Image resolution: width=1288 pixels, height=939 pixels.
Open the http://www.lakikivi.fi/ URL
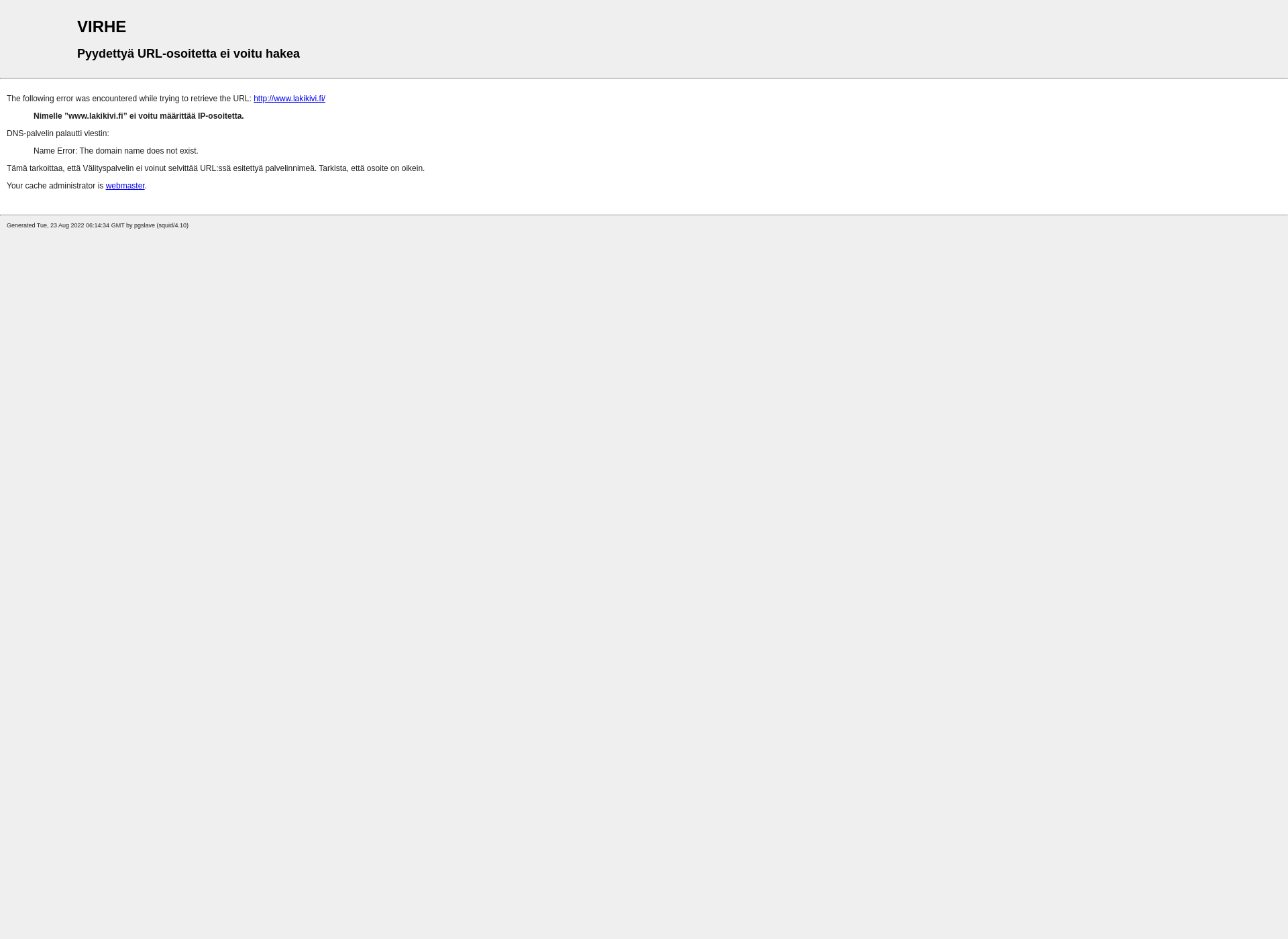pos(289,98)
